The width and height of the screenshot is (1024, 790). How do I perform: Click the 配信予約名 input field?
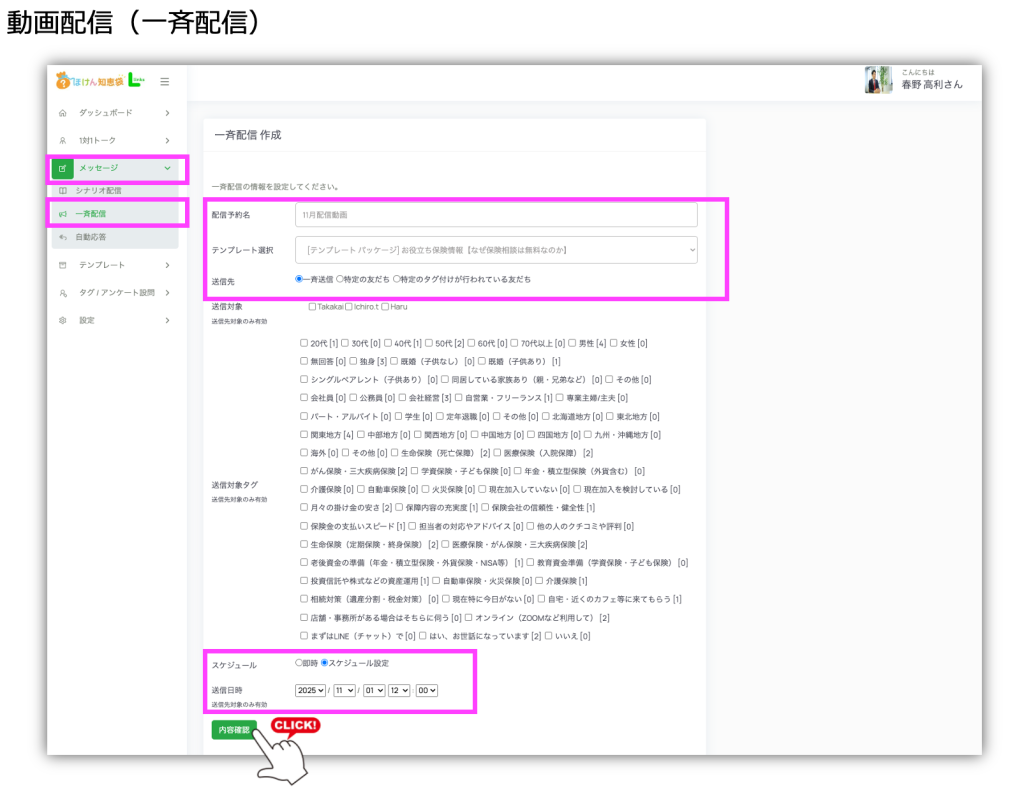(496, 215)
